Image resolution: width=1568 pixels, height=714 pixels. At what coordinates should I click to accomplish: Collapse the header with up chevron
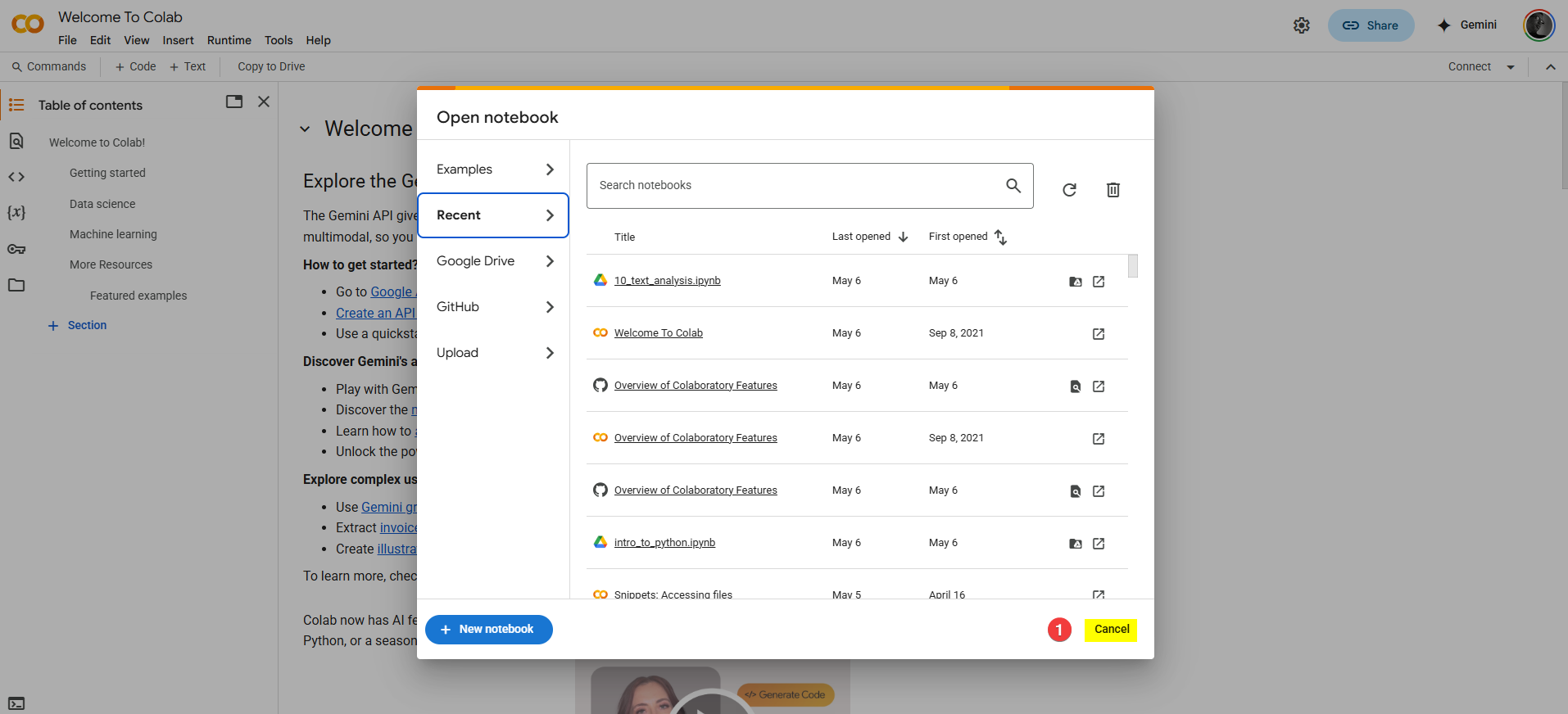click(x=1550, y=67)
